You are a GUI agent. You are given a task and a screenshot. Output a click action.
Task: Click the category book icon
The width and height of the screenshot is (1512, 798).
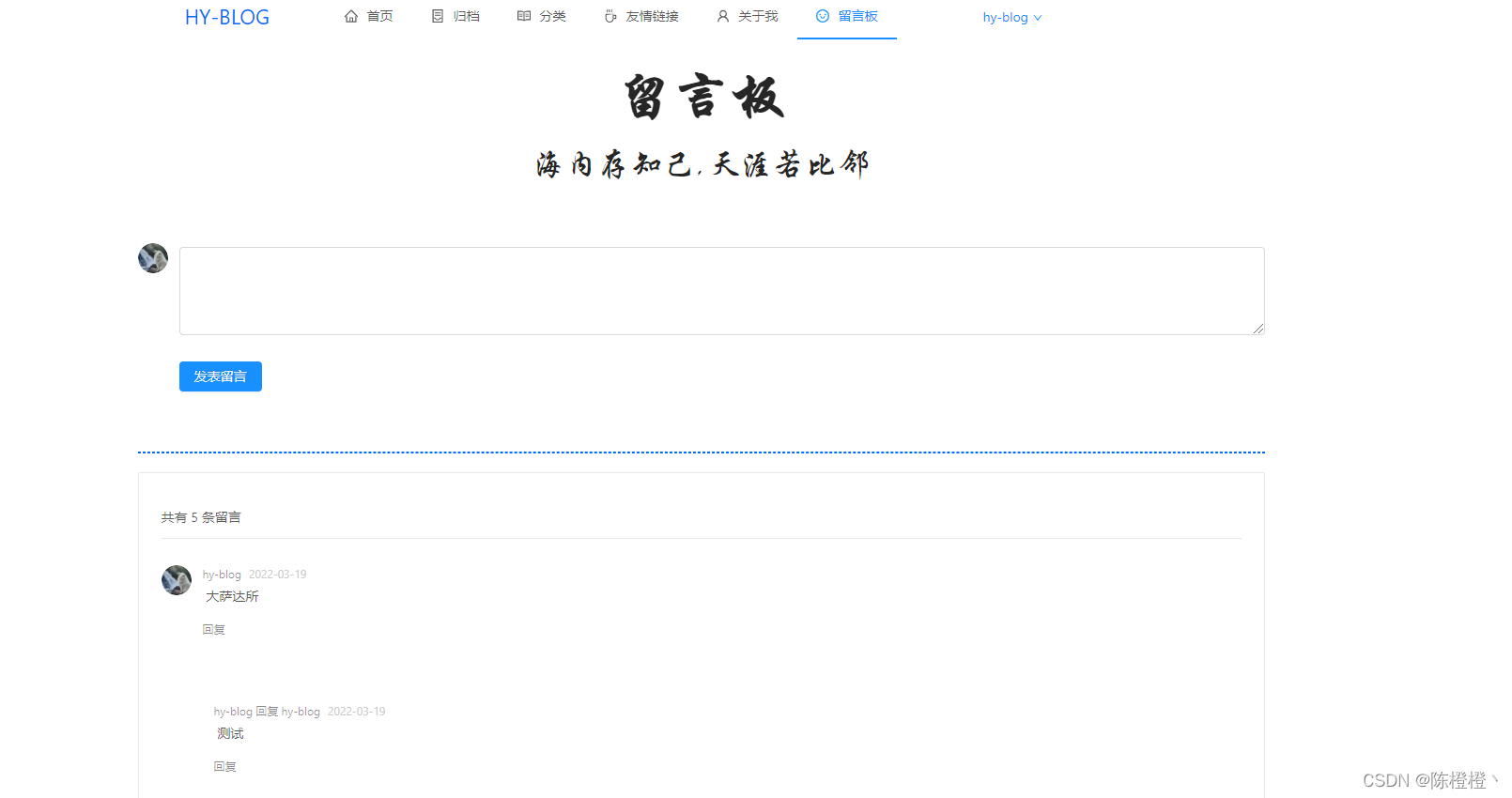(x=524, y=16)
